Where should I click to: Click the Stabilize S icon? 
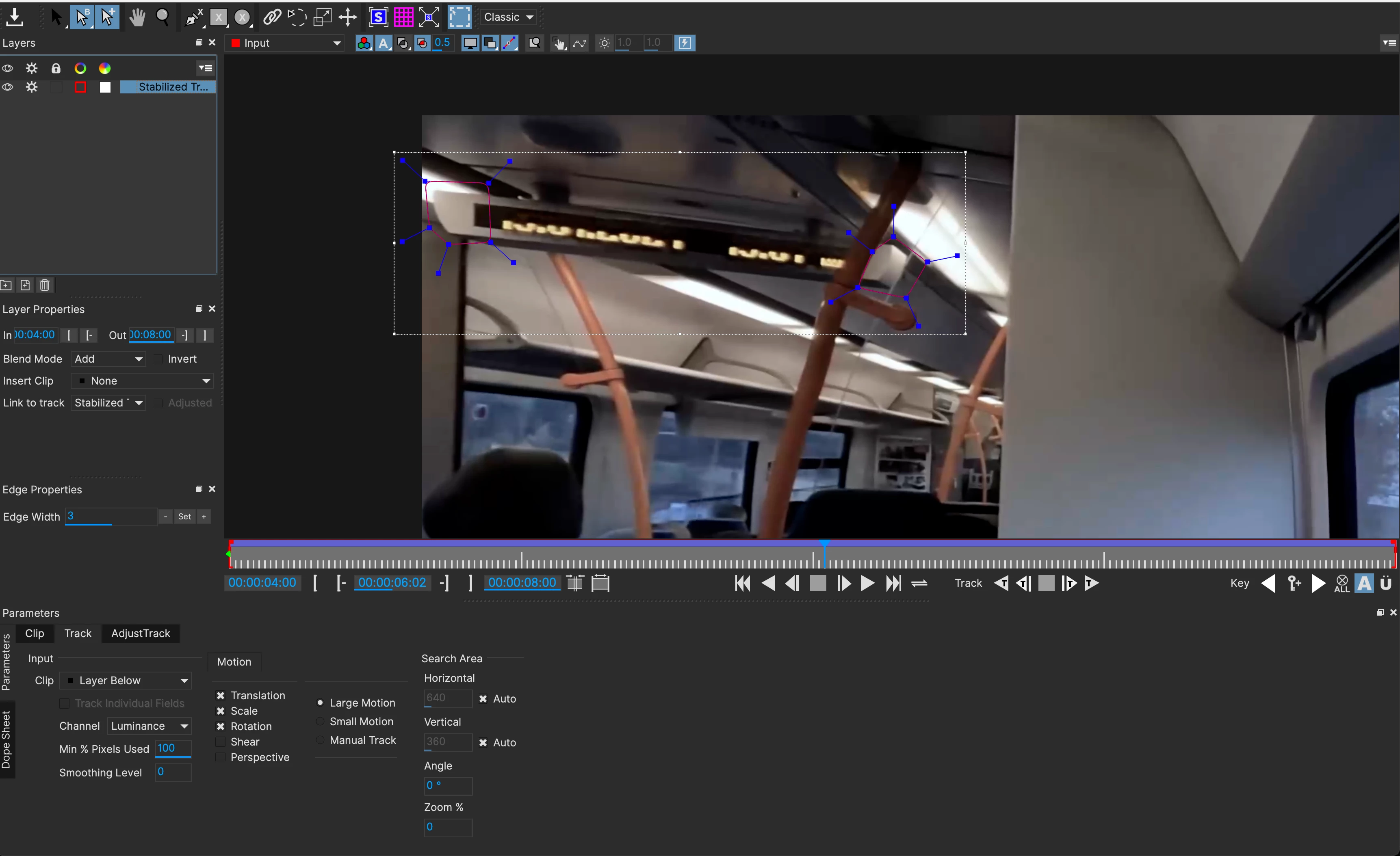378,17
